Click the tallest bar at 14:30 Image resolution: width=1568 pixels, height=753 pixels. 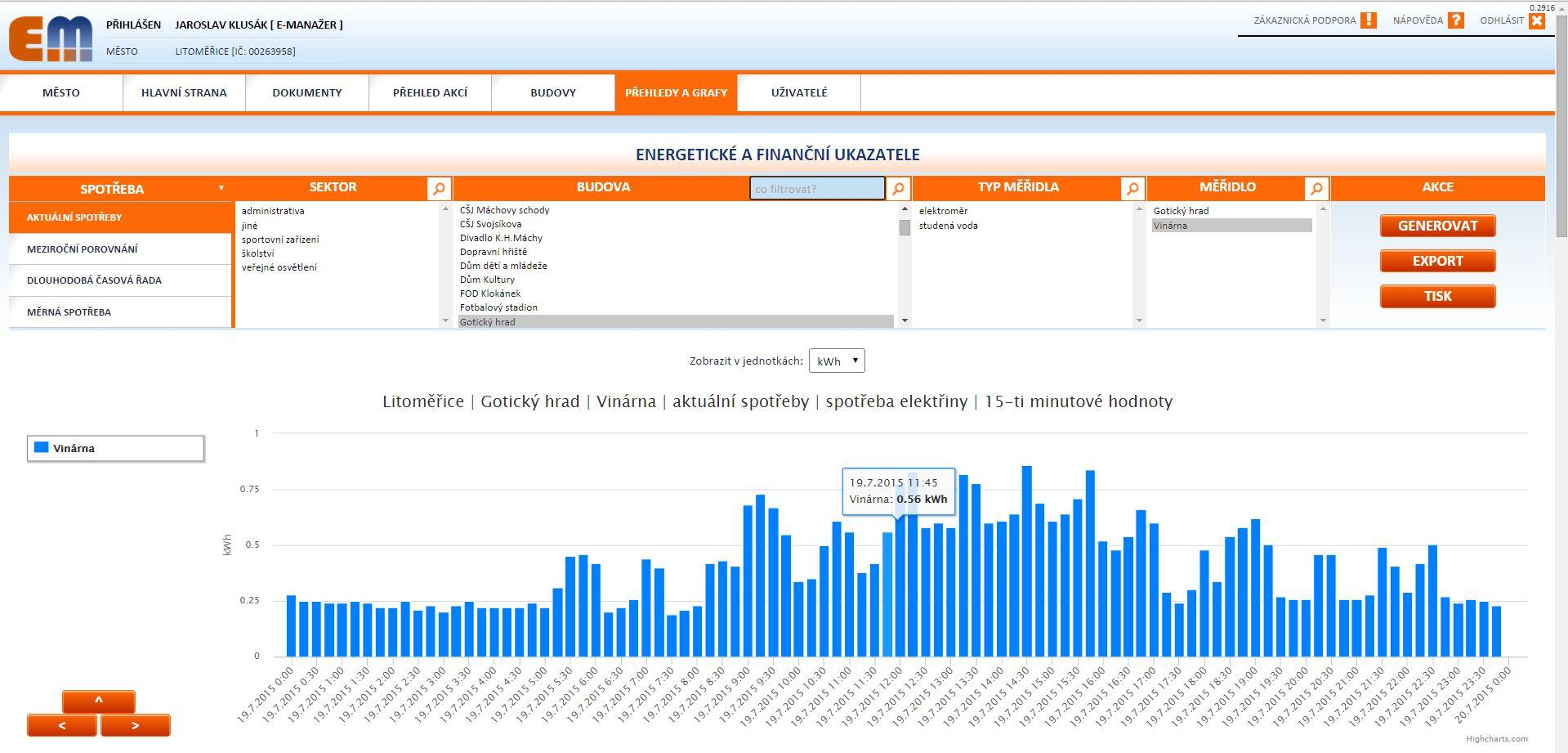[x=1027, y=562]
